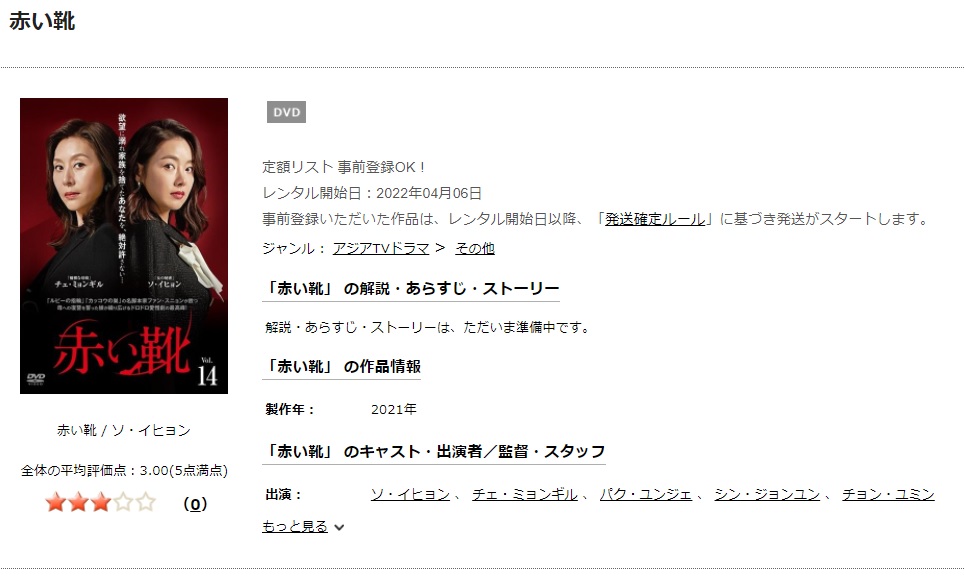This screenshot has height=582, width=964.
Task: Click the third orange rating star
Action: click(101, 503)
